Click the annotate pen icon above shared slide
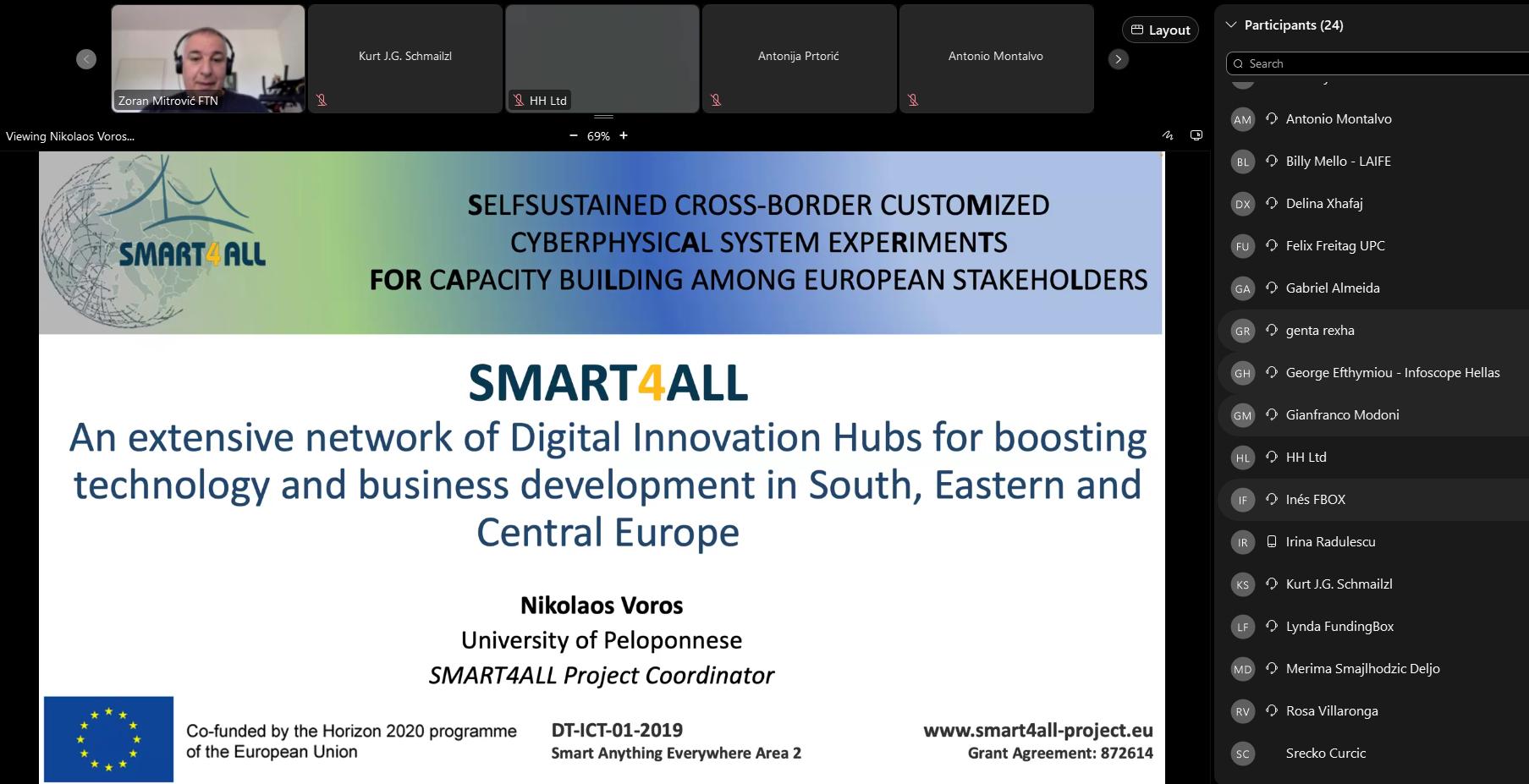This screenshot has width=1529, height=784. click(x=1168, y=135)
